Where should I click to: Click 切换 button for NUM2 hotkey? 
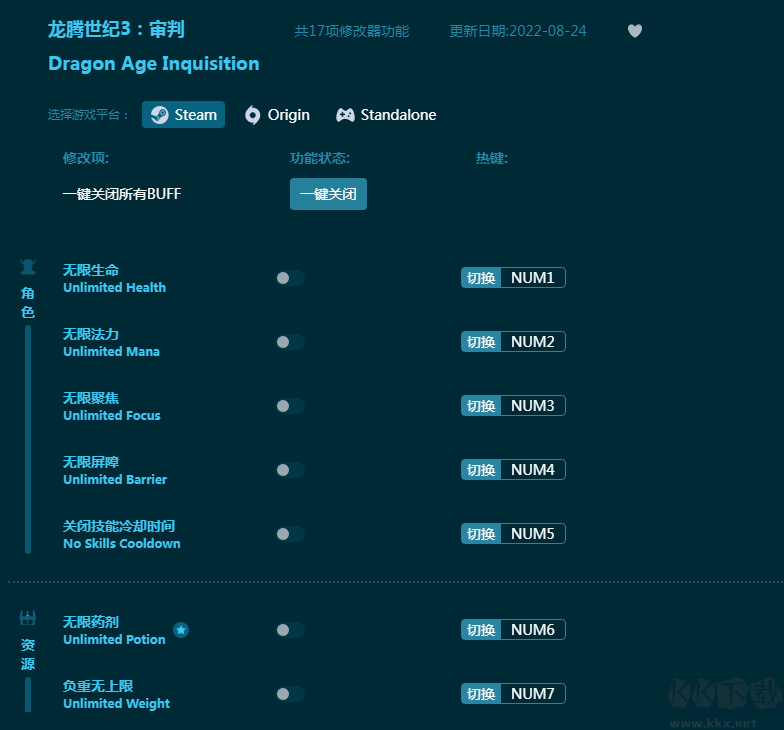[481, 342]
